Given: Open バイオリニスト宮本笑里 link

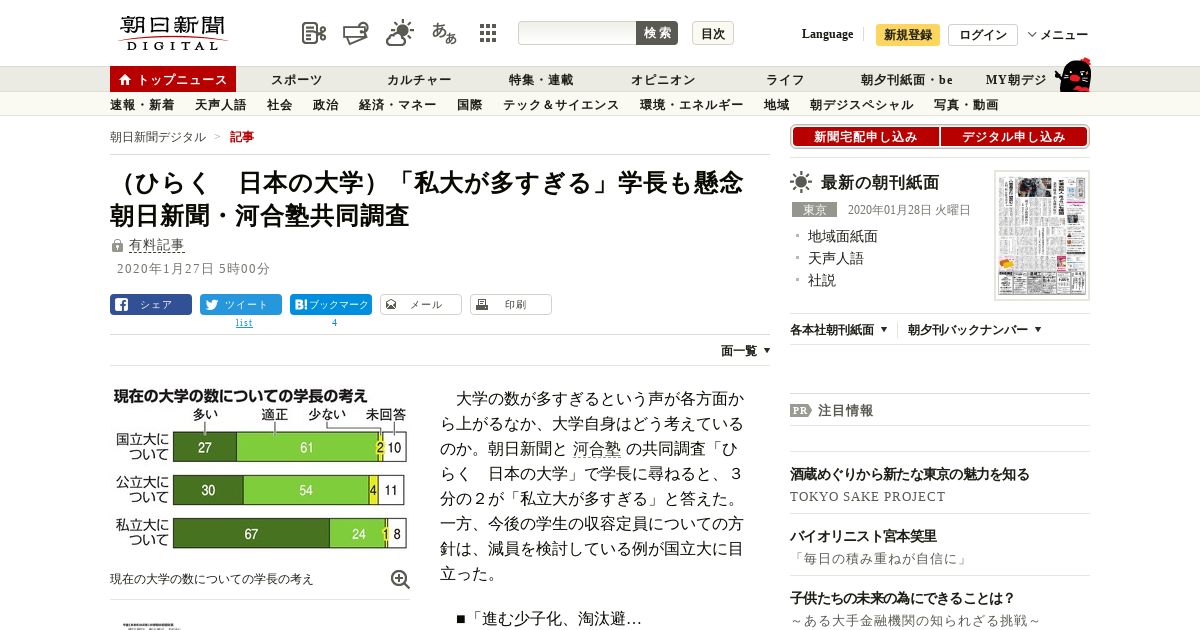Looking at the screenshot, I should [863, 536].
